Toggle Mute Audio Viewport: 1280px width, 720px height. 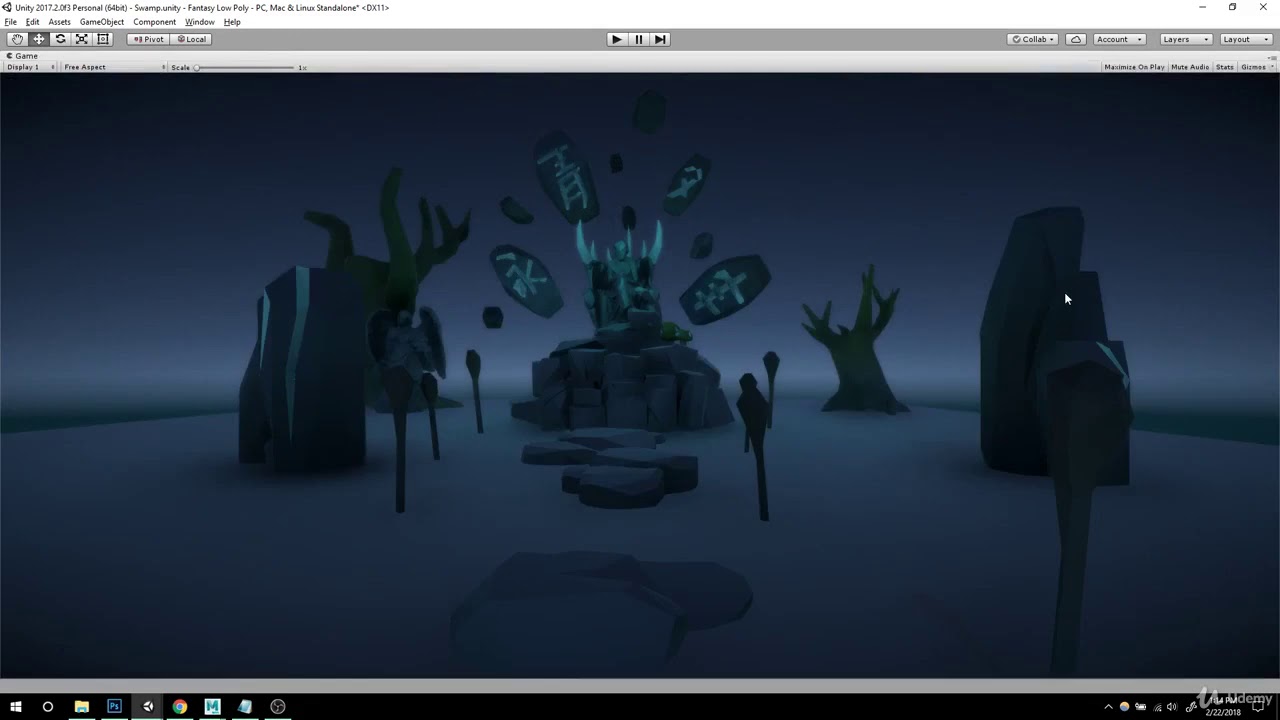click(x=1190, y=67)
